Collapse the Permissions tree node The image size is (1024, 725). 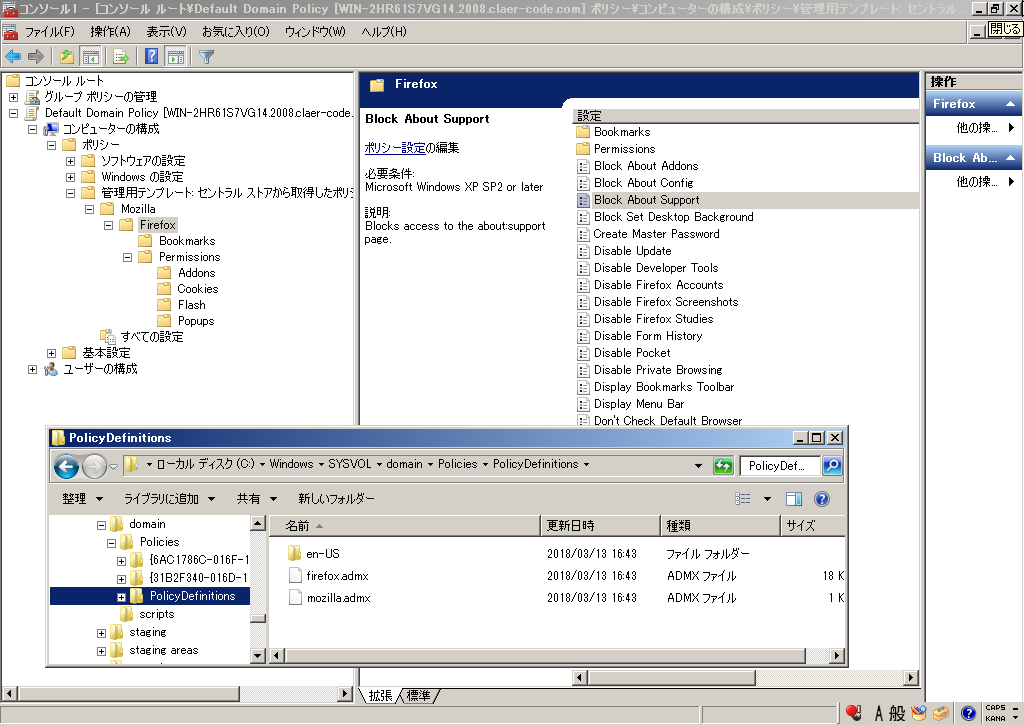(x=127, y=257)
